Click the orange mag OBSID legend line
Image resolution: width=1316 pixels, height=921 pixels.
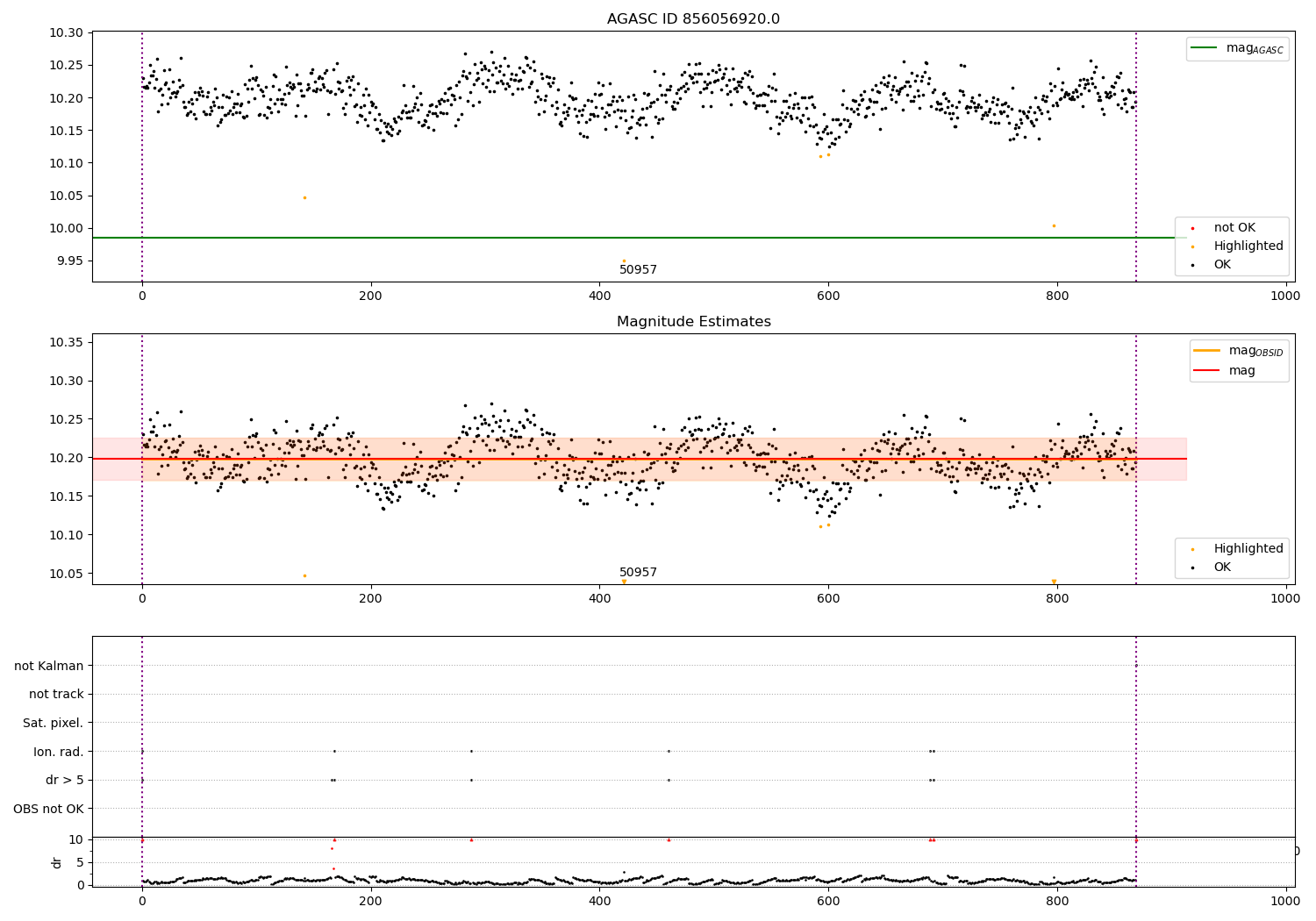1207,351
